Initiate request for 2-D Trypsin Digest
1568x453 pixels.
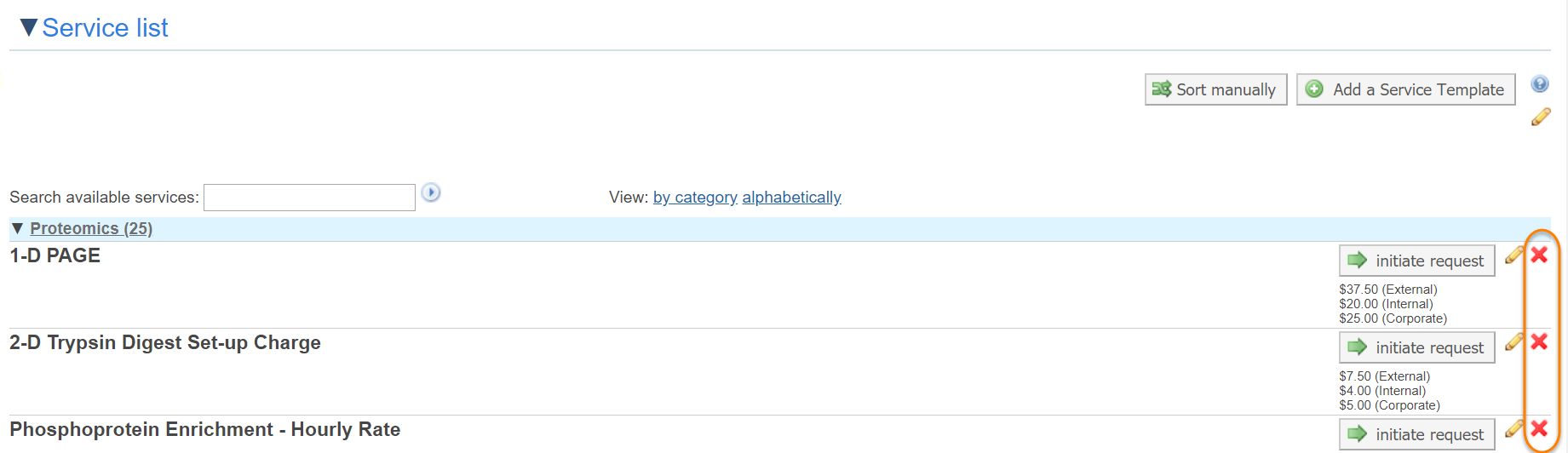[x=1416, y=347]
